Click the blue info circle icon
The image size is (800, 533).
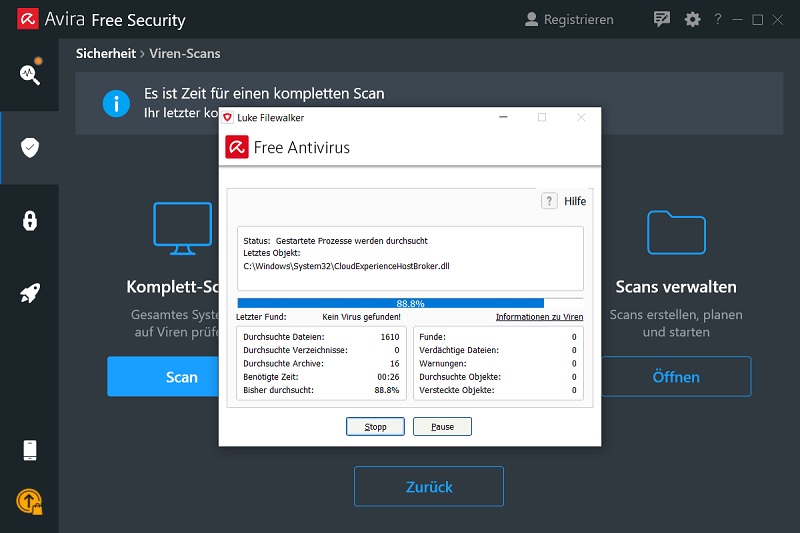point(116,104)
